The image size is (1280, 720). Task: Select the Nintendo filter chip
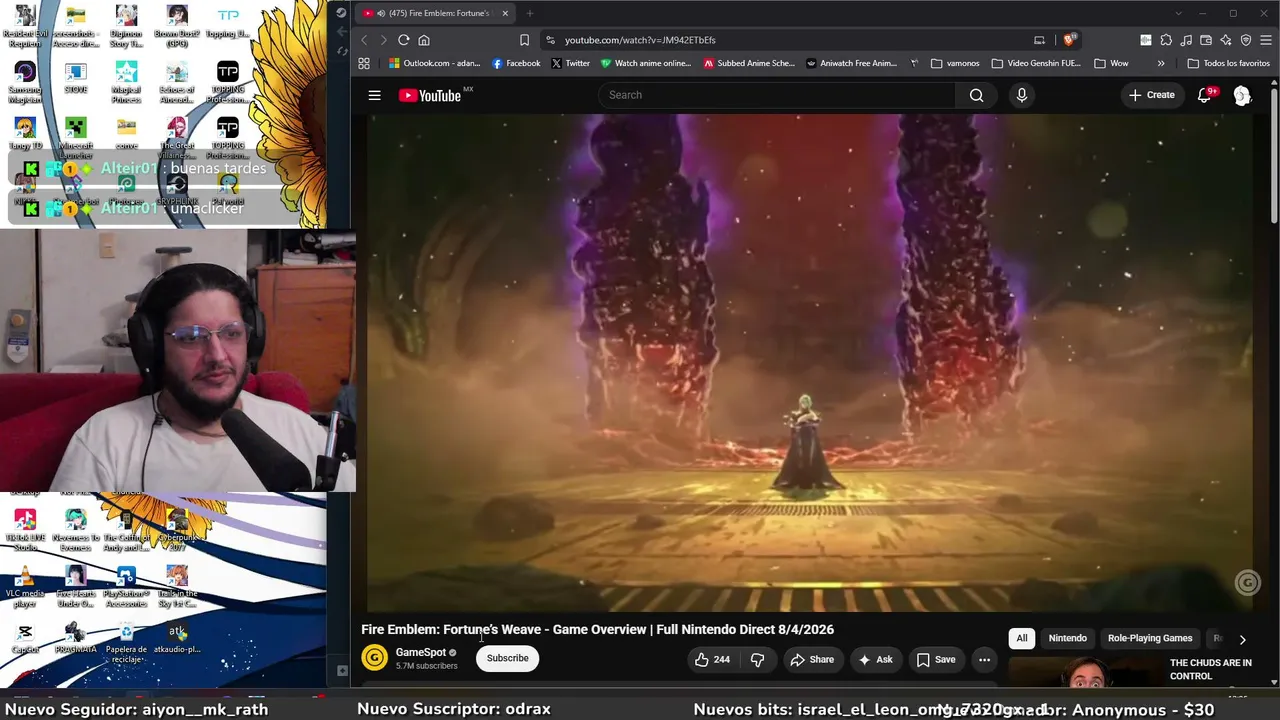(1067, 638)
